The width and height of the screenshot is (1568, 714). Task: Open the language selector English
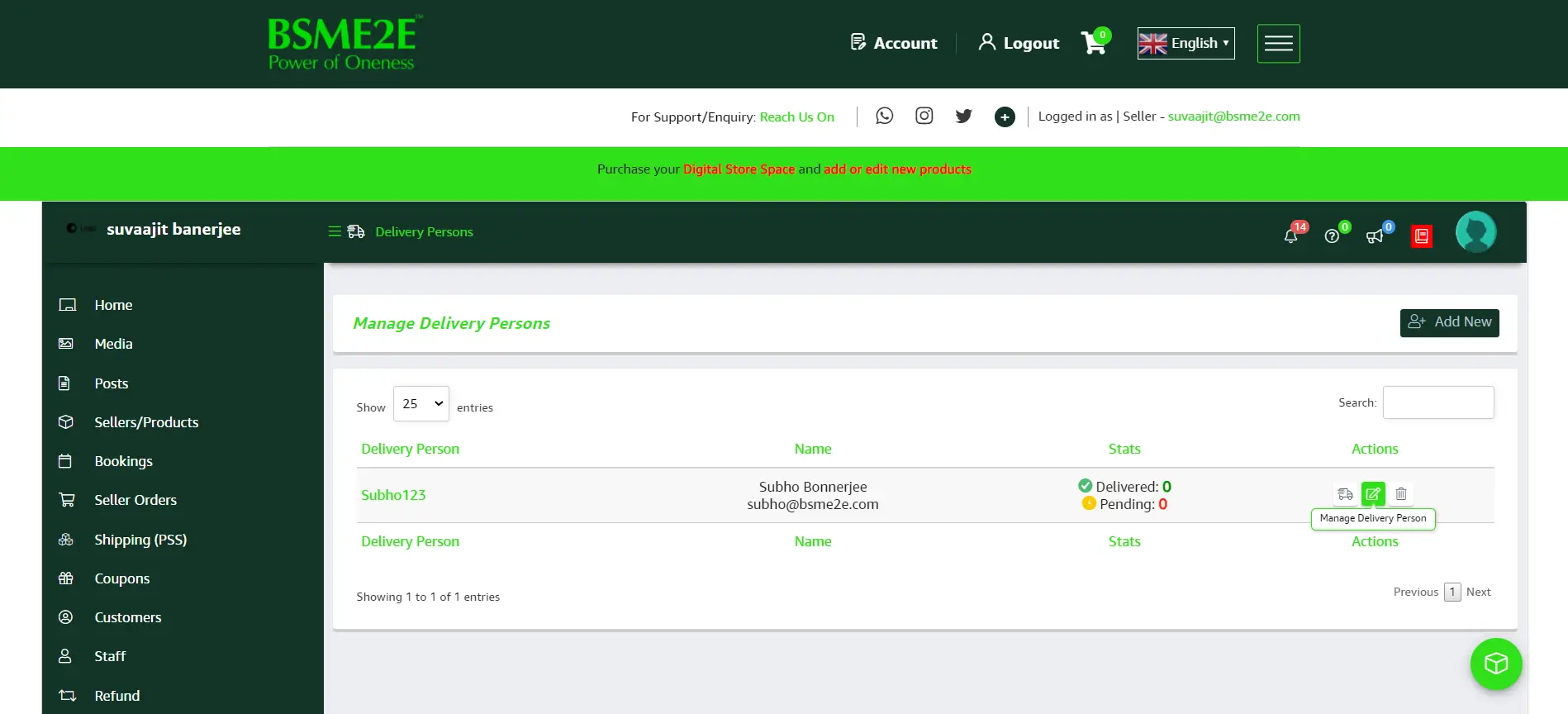1186,43
